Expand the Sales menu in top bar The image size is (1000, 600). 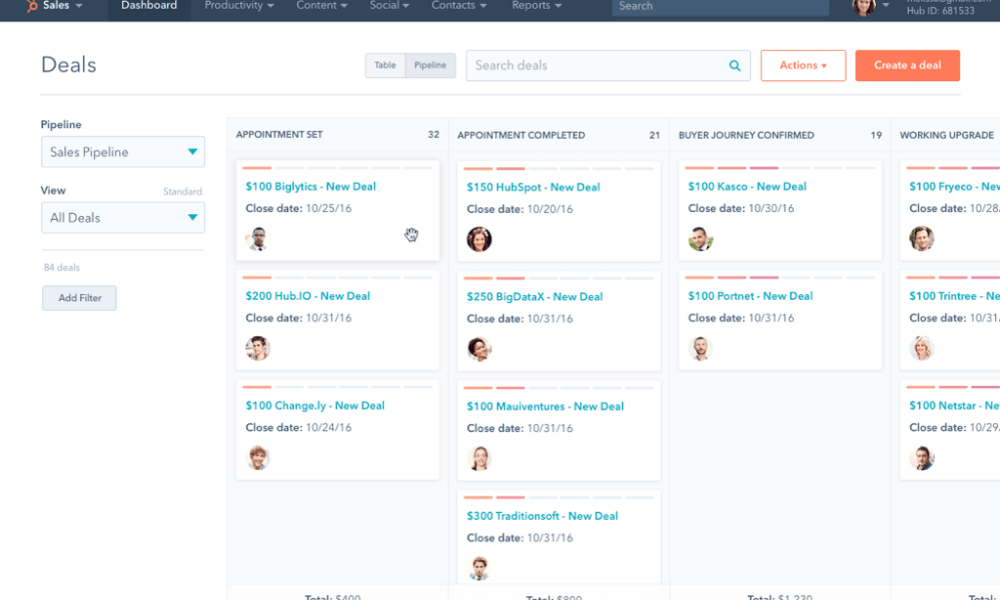tap(62, 6)
